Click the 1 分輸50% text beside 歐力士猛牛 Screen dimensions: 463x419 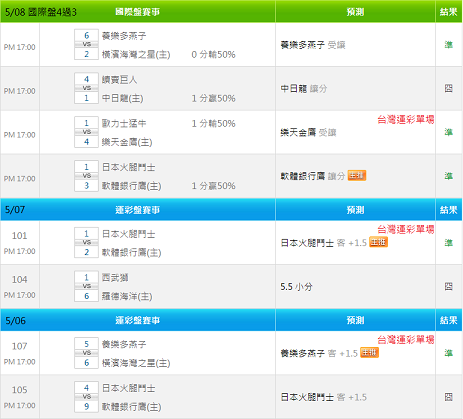pos(213,123)
